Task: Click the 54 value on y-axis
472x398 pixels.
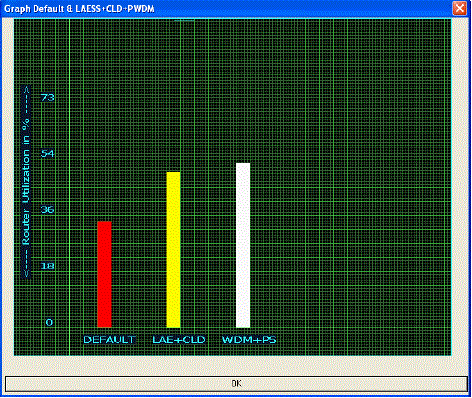Action: [47, 154]
